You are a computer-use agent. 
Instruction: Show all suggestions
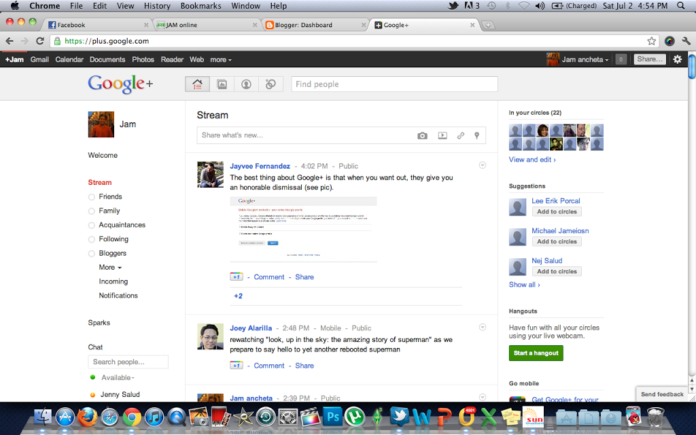pos(524,285)
